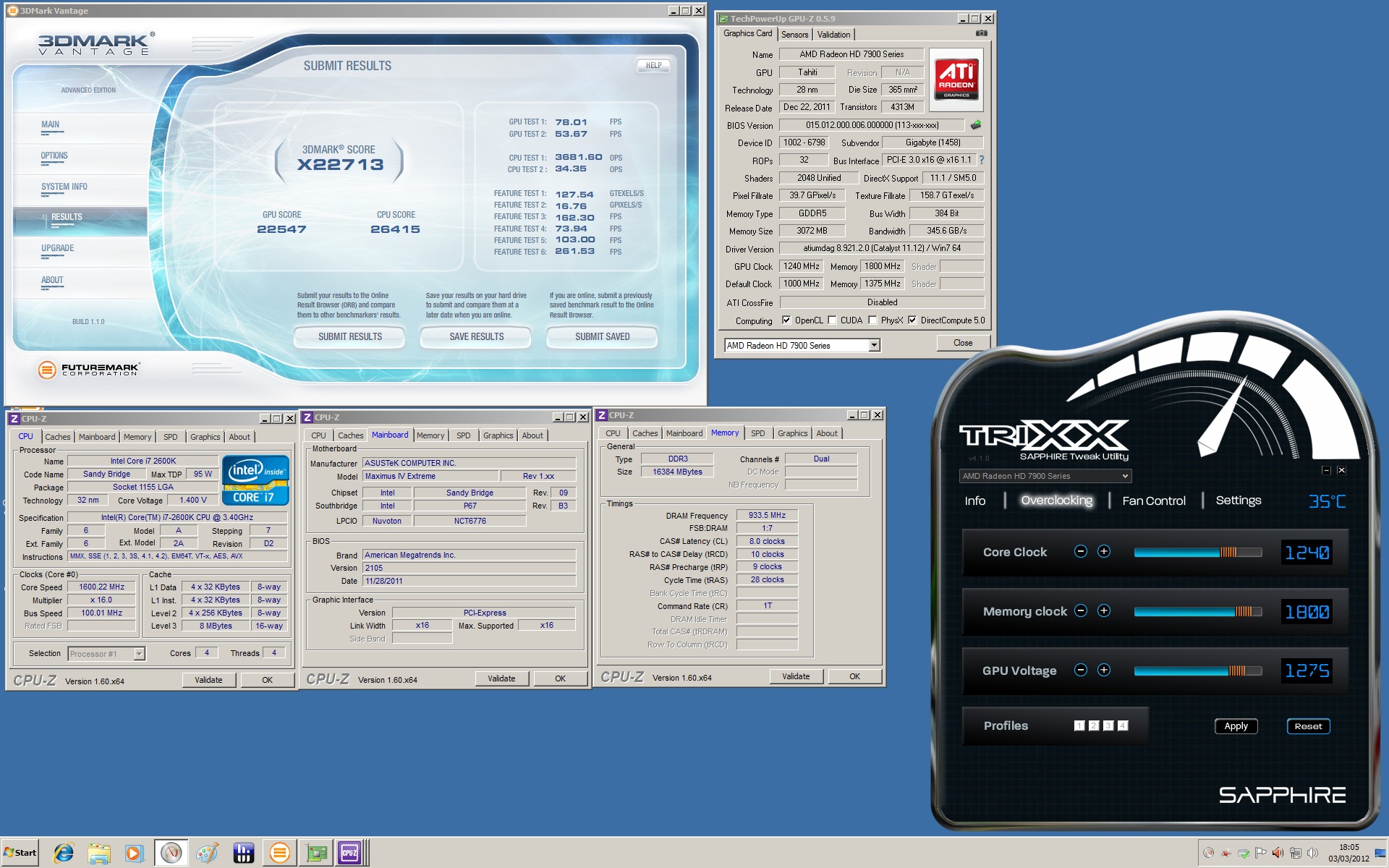Click the Bus Interface question mark icon
The width and height of the screenshot is (1389, 868).
click(x=982, y=161)
